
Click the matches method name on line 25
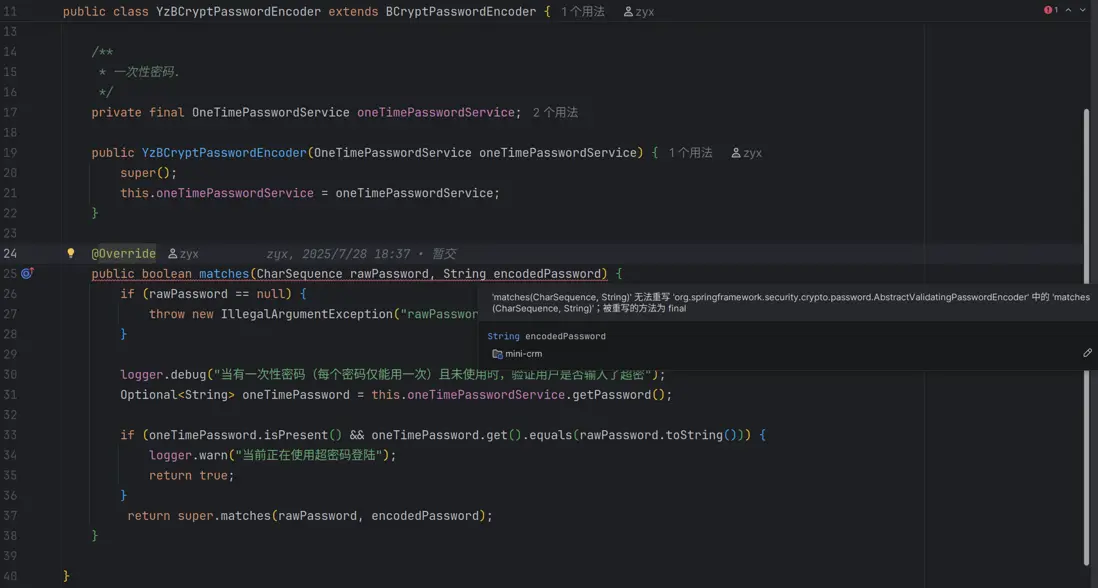tap(224, 274)
